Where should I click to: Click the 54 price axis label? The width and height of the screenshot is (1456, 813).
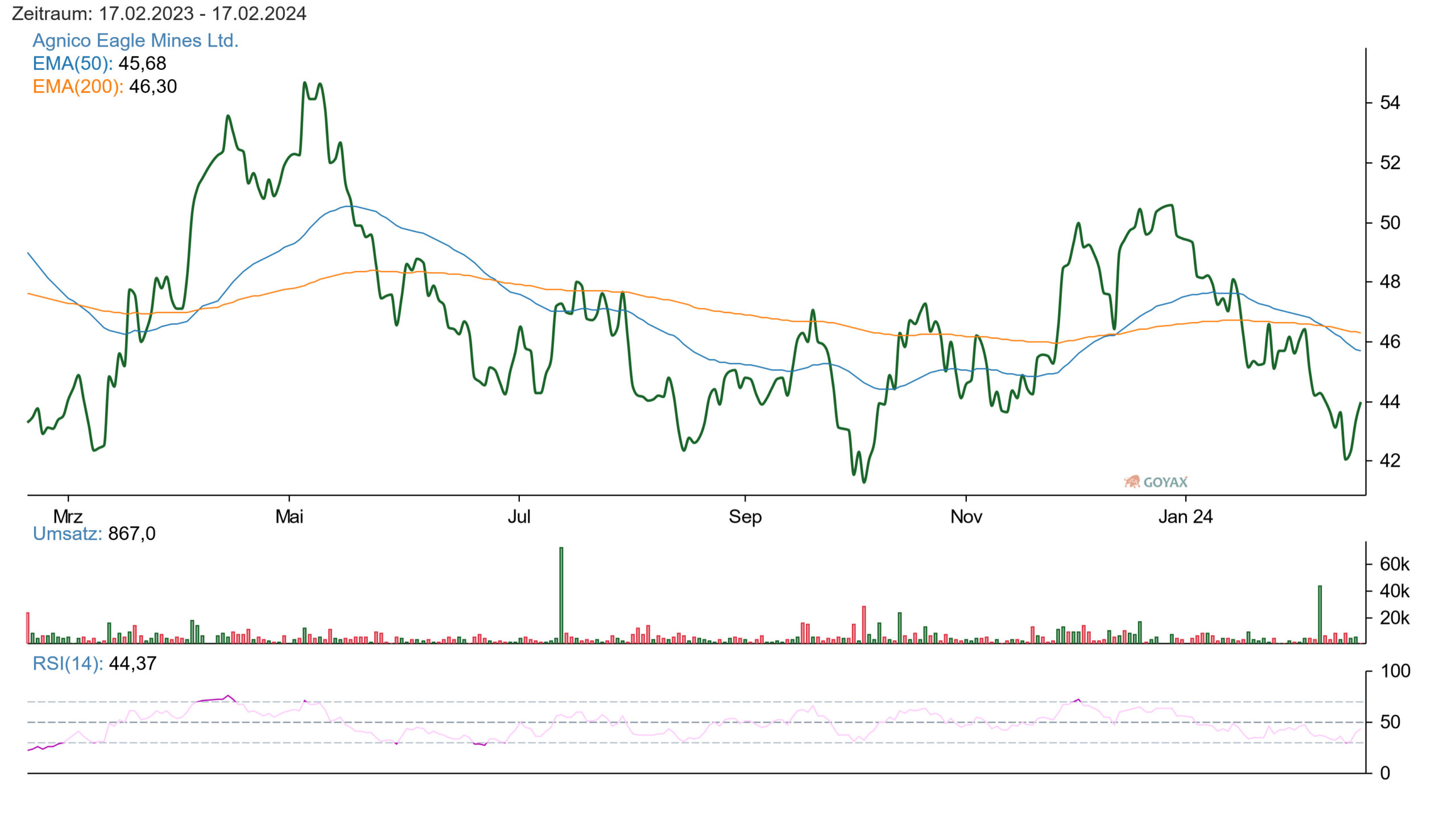click(1390, 103)
